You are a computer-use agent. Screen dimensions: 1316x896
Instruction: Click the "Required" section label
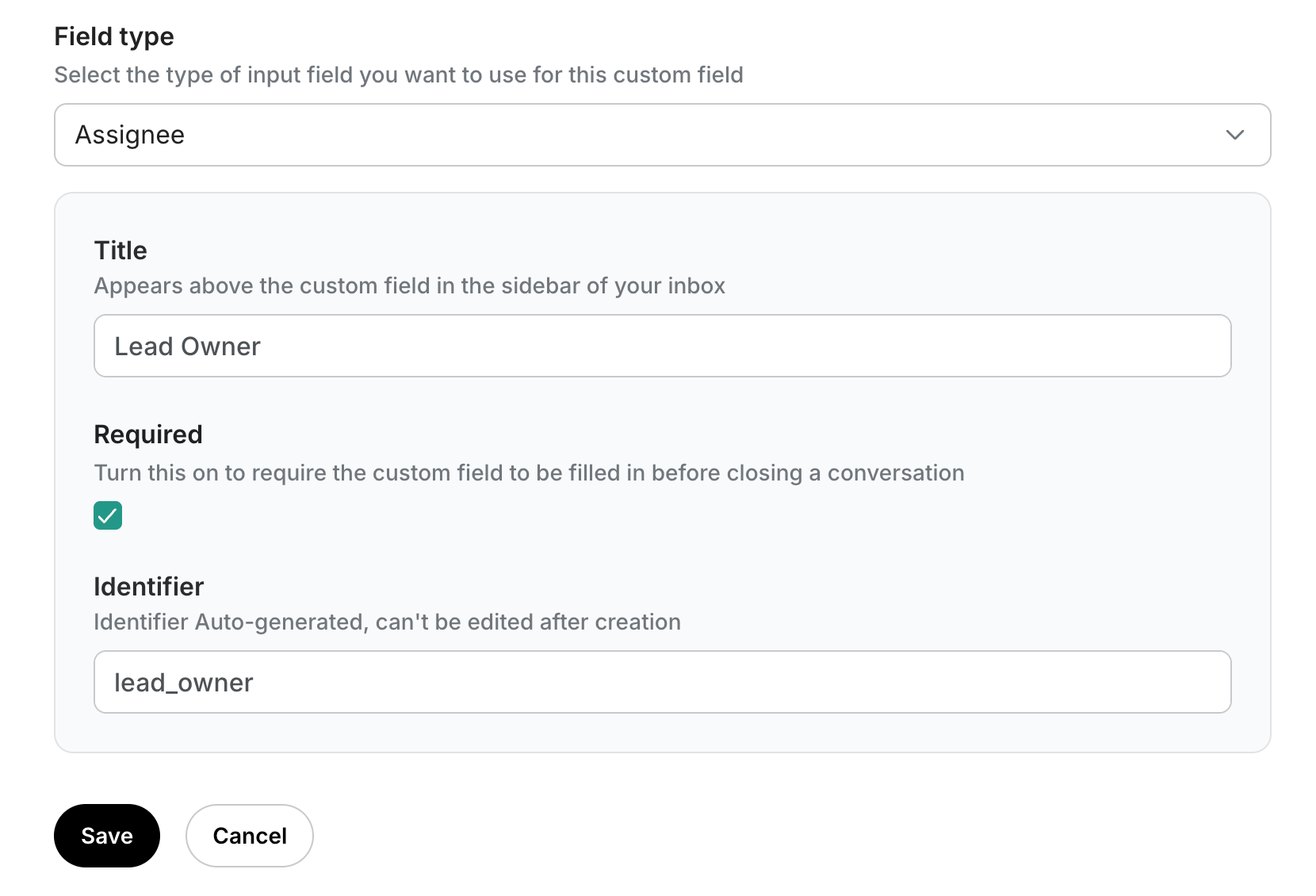pos(148,435)
